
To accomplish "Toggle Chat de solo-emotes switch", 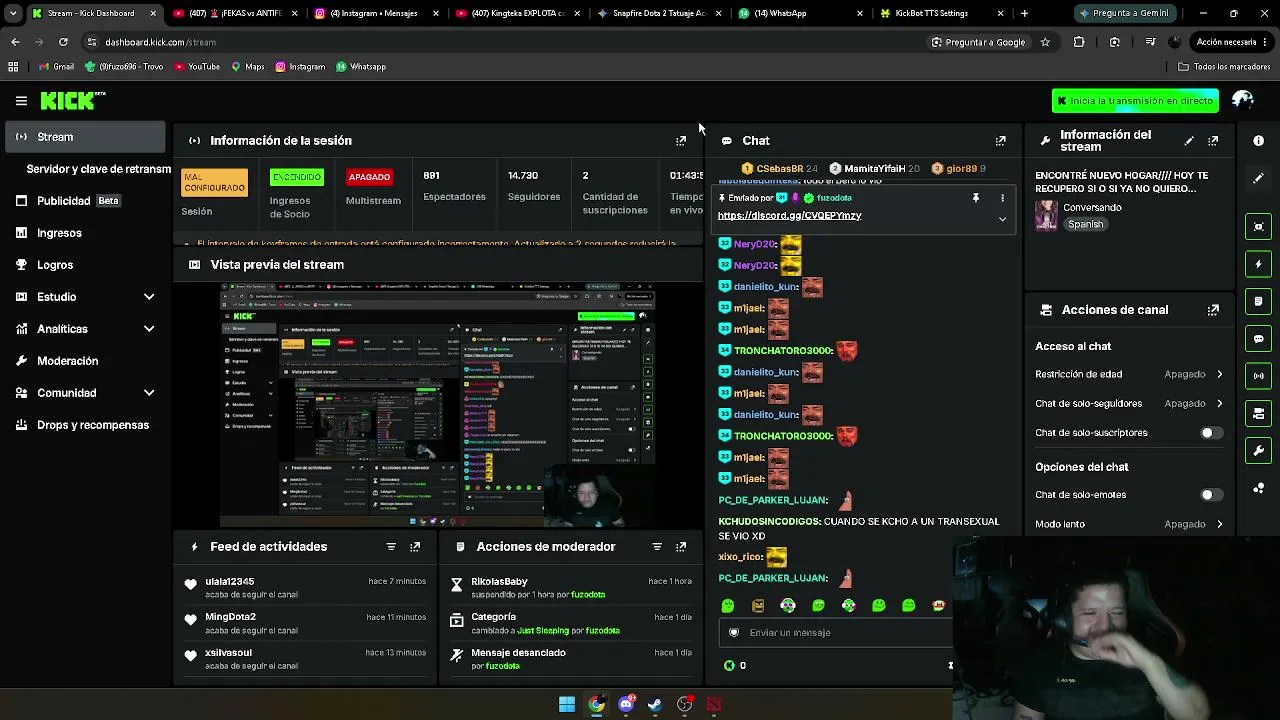I will click(x=1211, y=495).
